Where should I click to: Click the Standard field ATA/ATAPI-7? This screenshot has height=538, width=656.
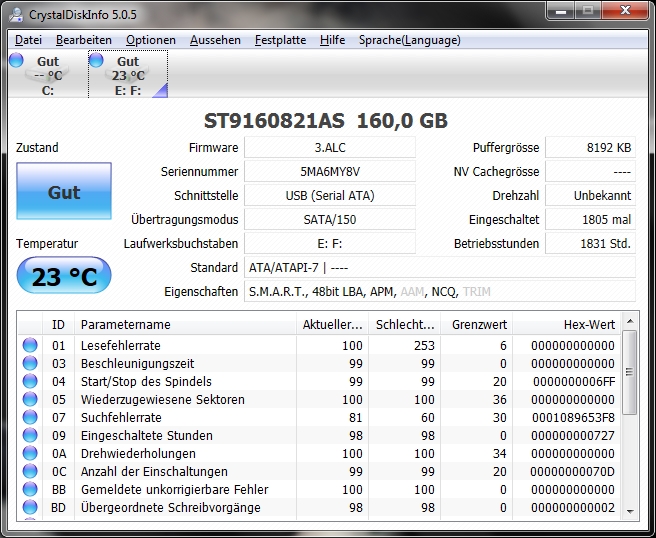tap(440, 267)
